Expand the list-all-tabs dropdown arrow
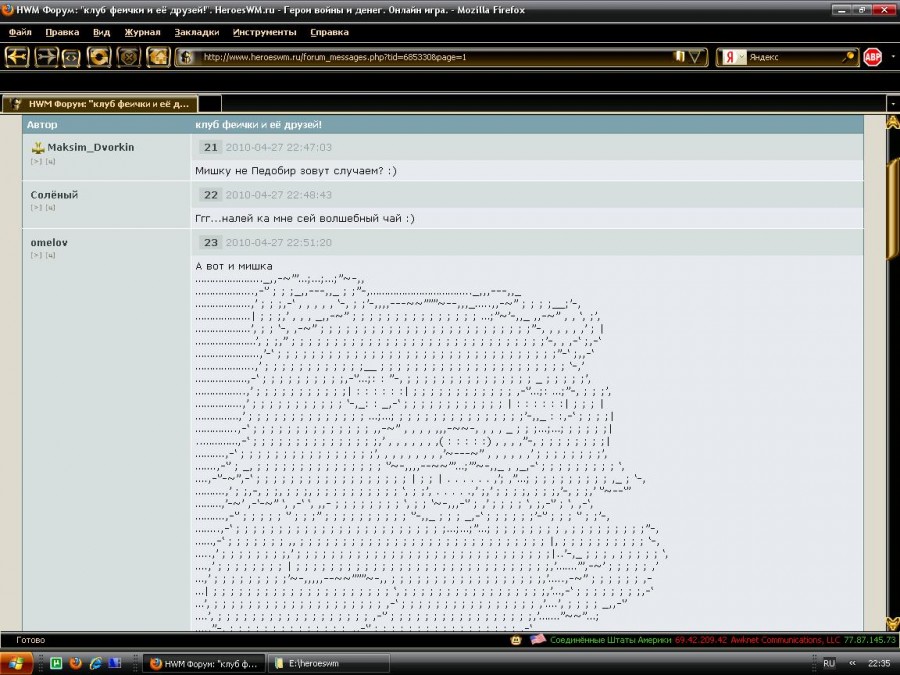Image resolution: width=900 pixels, height=675 pixels. [891, 103]
